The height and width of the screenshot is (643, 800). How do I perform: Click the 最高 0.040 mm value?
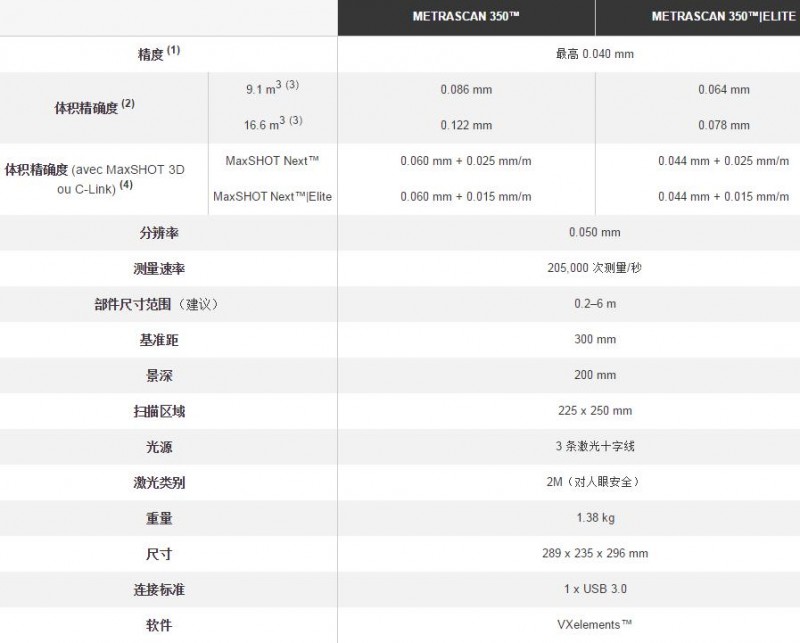click(x=595, y=54)
